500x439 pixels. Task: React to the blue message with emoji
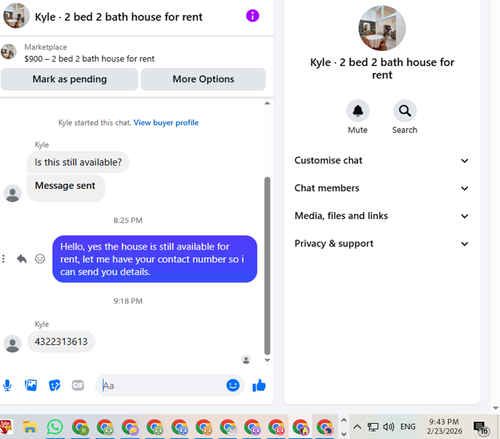tap(40, 259)
